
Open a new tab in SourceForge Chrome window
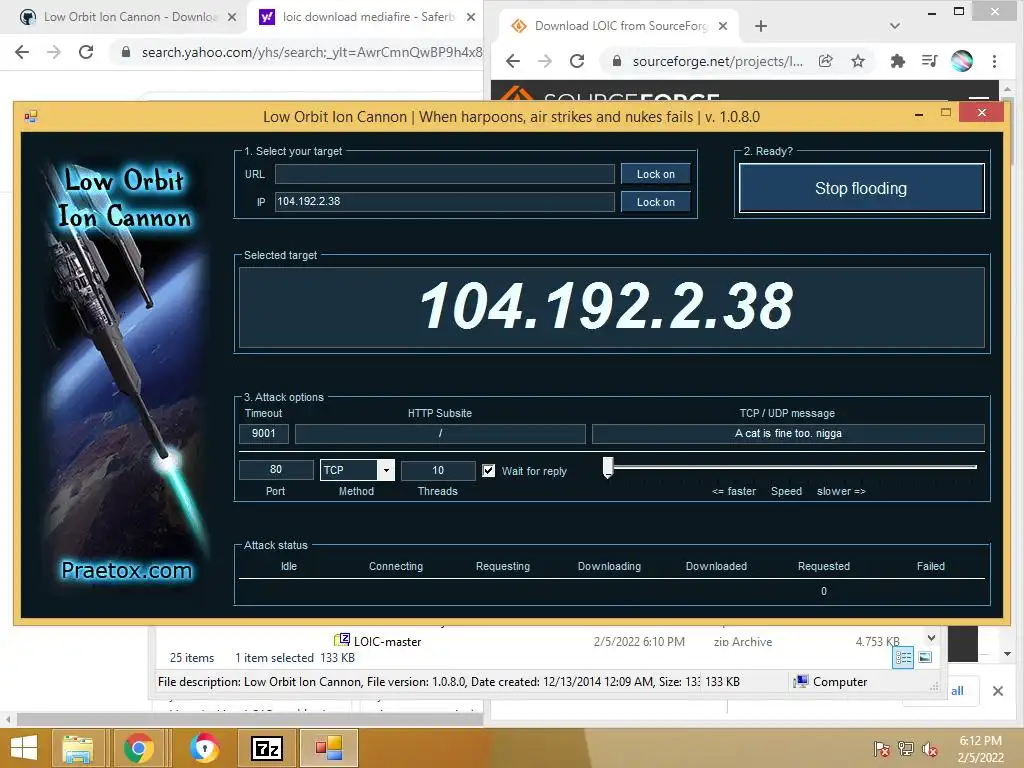(x=761, y=26)
